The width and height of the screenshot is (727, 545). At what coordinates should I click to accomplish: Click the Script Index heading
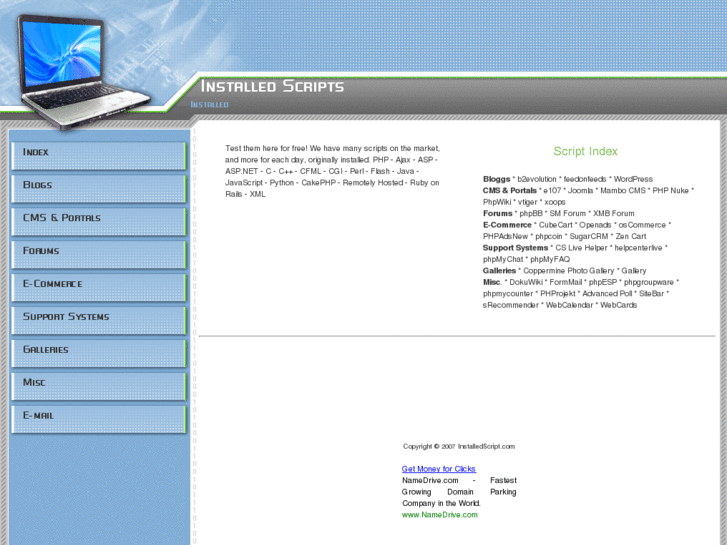click(585, 152)
